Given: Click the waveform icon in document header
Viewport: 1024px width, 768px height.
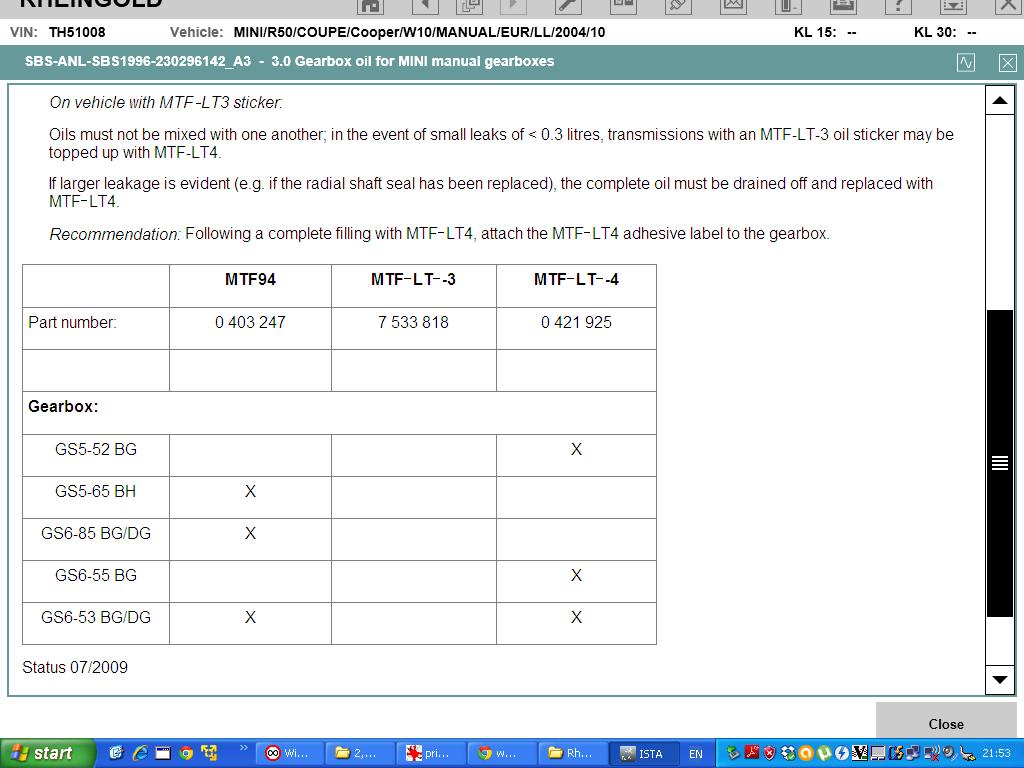Looking at the screenshot, I should tap(966, 62).
